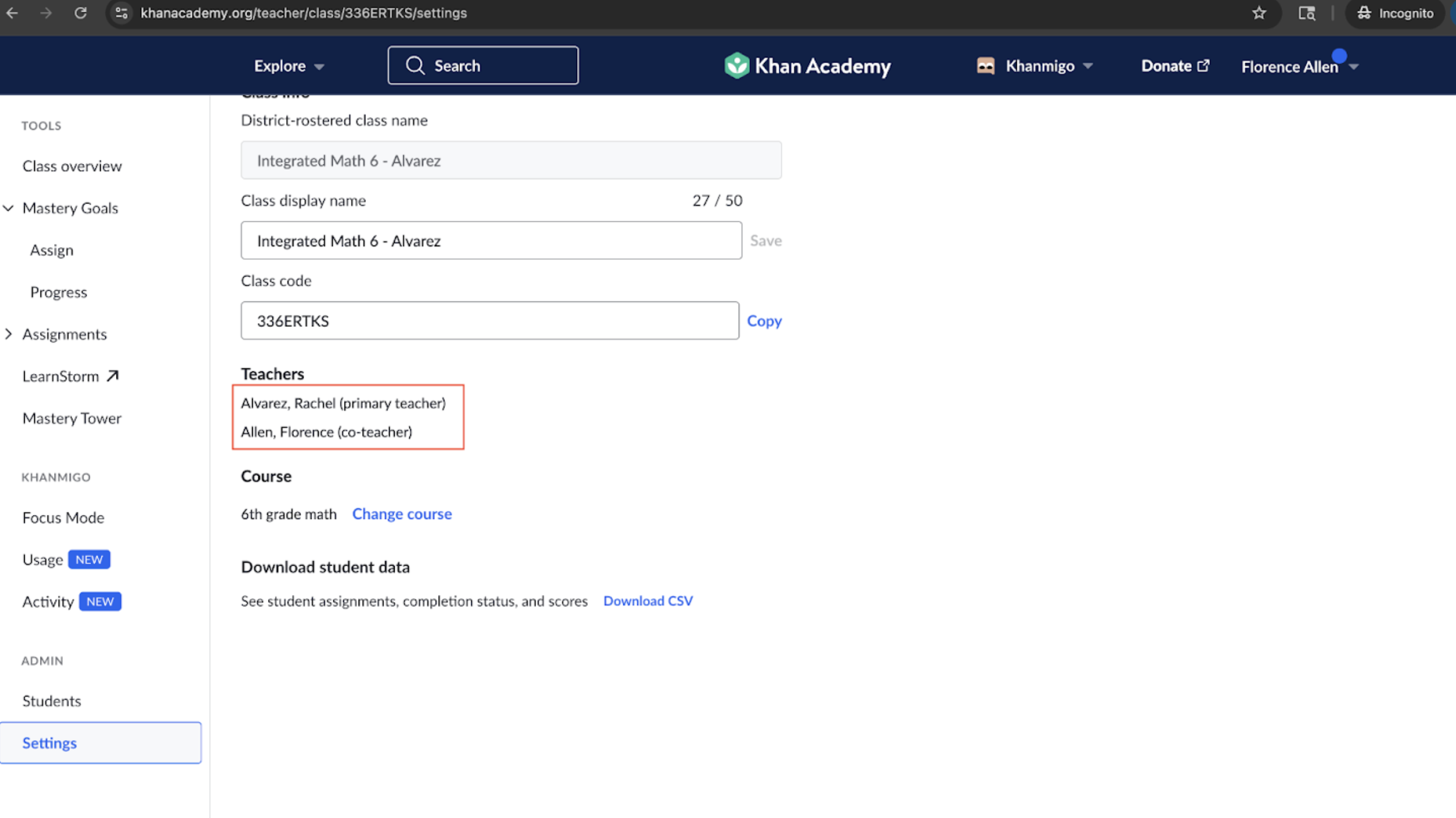
Task: Click the Change course link
Action: click(402, 514)
